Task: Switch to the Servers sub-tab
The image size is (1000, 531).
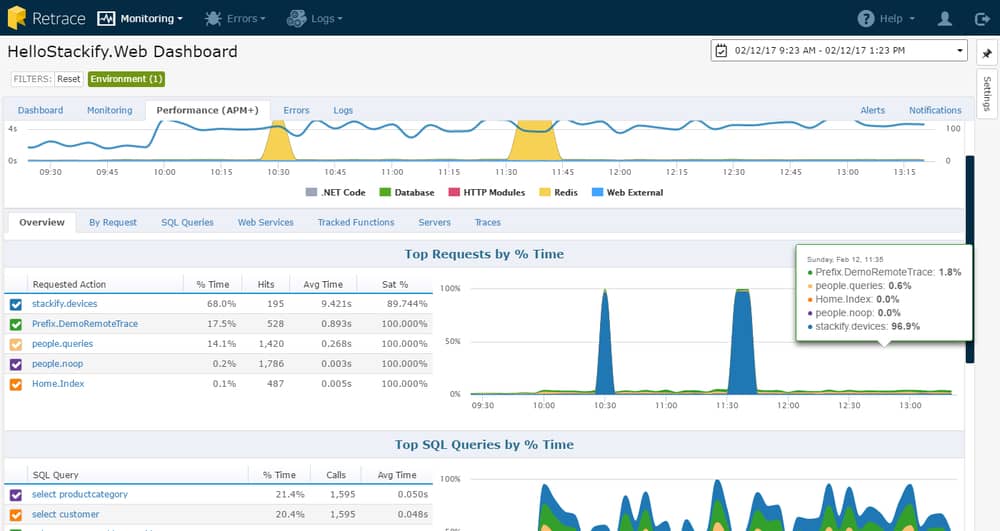Action: (x=434, y=222)
